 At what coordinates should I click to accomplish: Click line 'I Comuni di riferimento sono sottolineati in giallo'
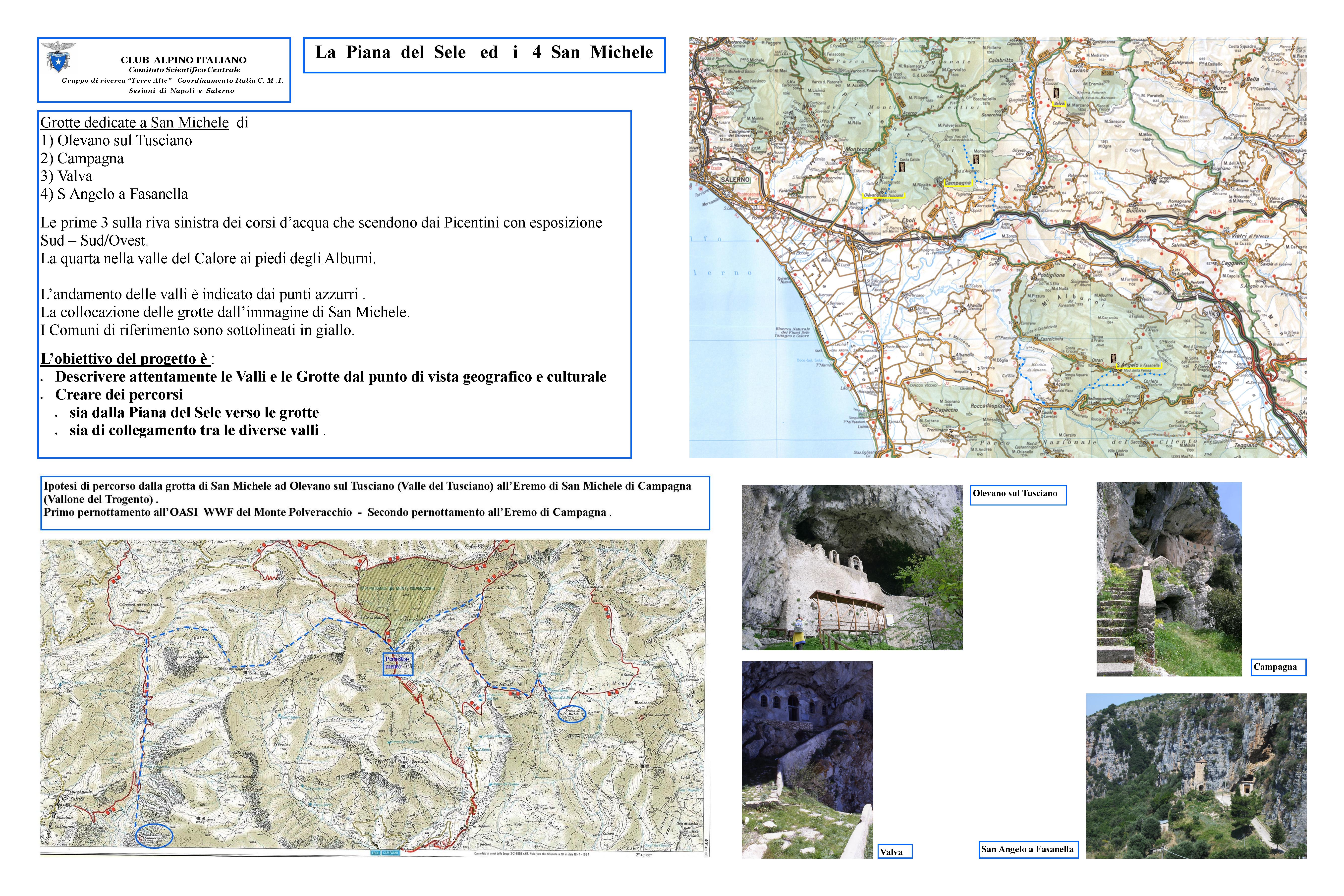pyautogui.click(x=197, y=330)
